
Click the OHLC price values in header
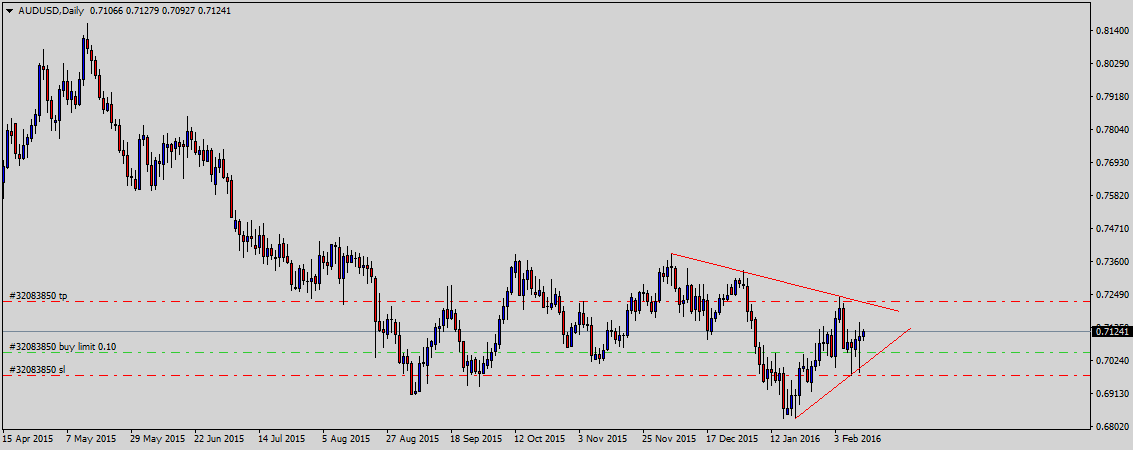[160, 11]
